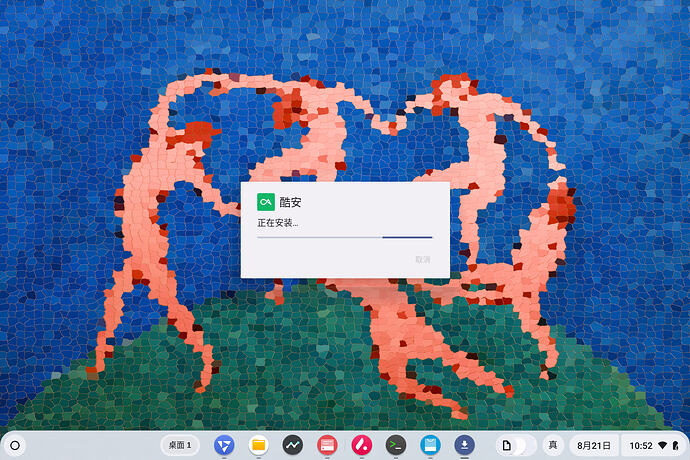Image resolution: width=690 pixels, height=460 pixels.
Task: Open the blue triangle app in shelf
Action: 224,445
